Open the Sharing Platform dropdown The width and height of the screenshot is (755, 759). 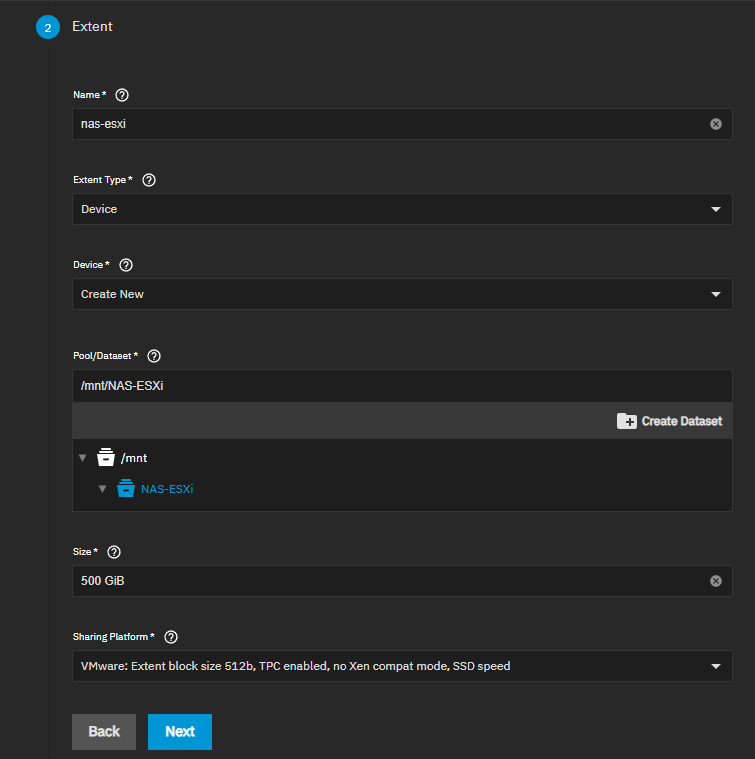point(402,666)
